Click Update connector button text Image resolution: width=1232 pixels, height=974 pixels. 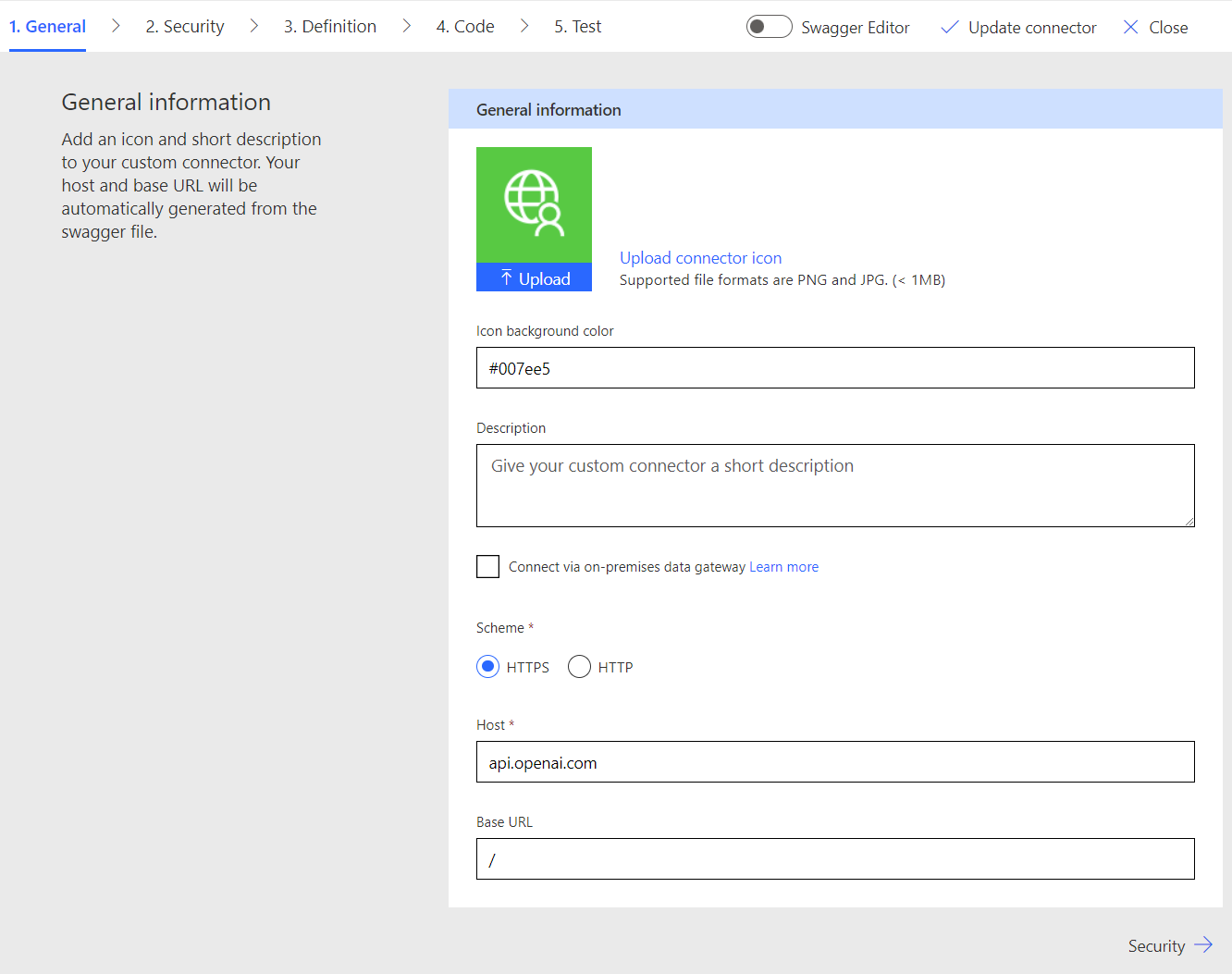tap(1032, 28)
